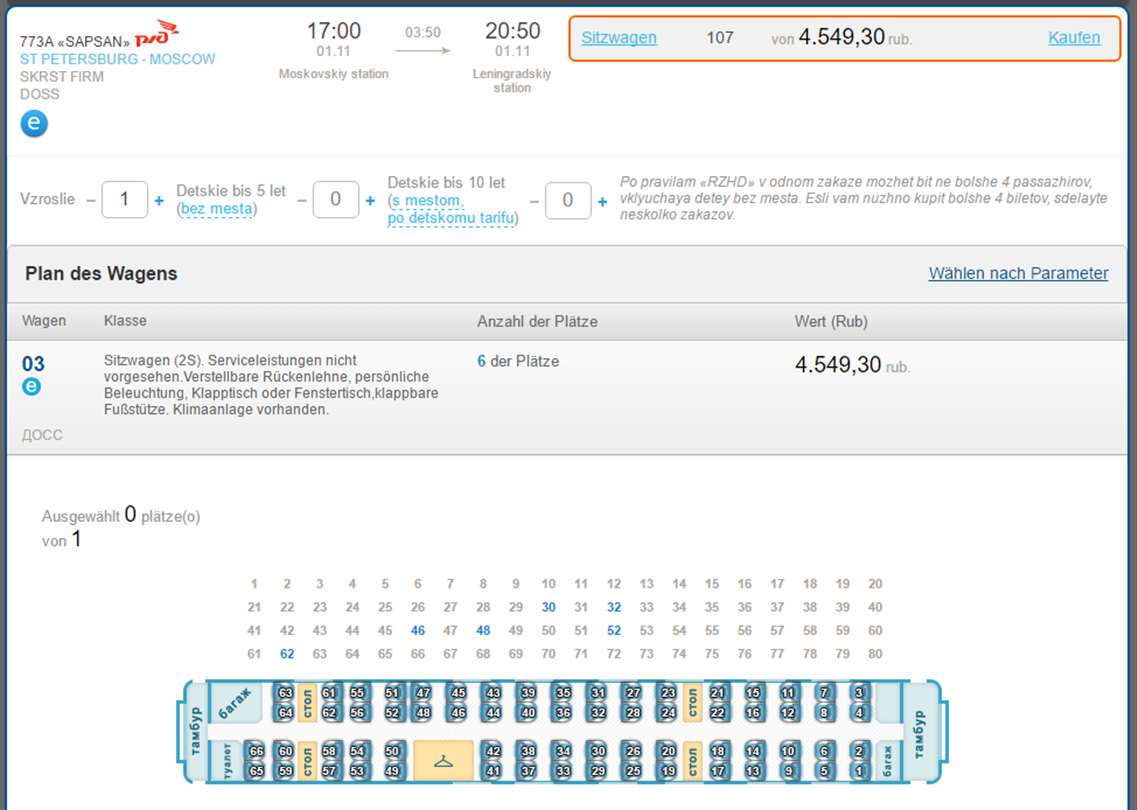Select seat 46 icon in the car diagram
This screenshot has width=1137, height=810.
(x=457, y=713)
